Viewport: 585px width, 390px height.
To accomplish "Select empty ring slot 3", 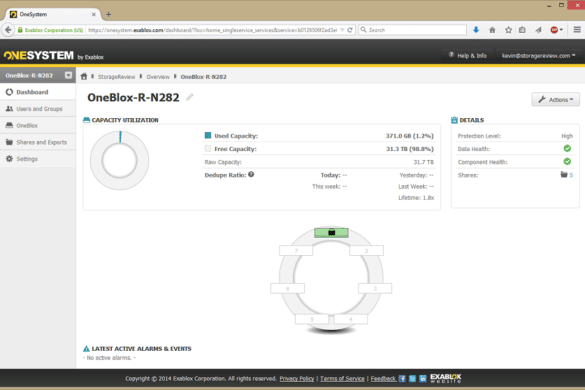I will click(x=375, y=288).
